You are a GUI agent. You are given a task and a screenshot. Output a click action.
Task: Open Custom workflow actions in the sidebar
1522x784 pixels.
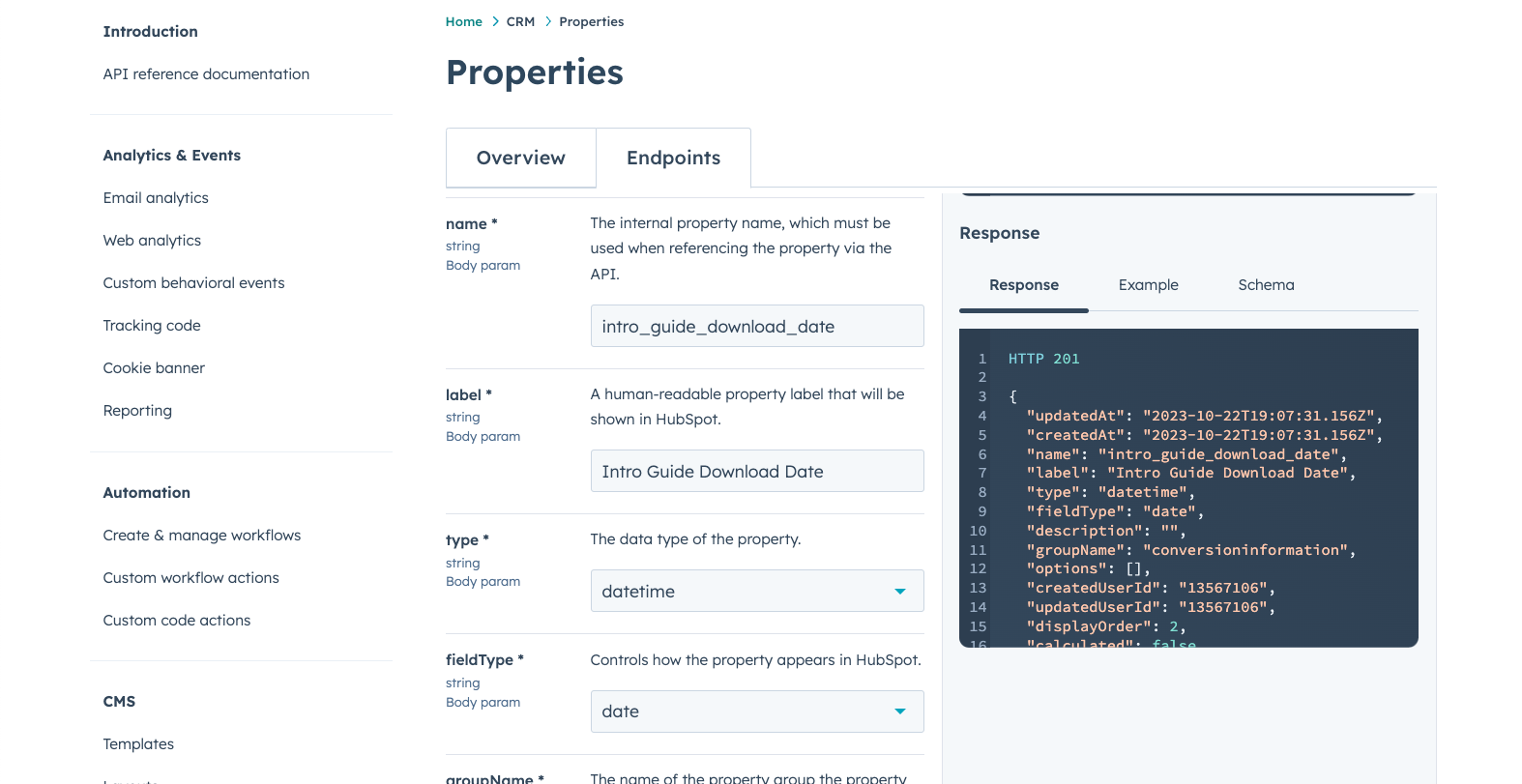(190, 578)
